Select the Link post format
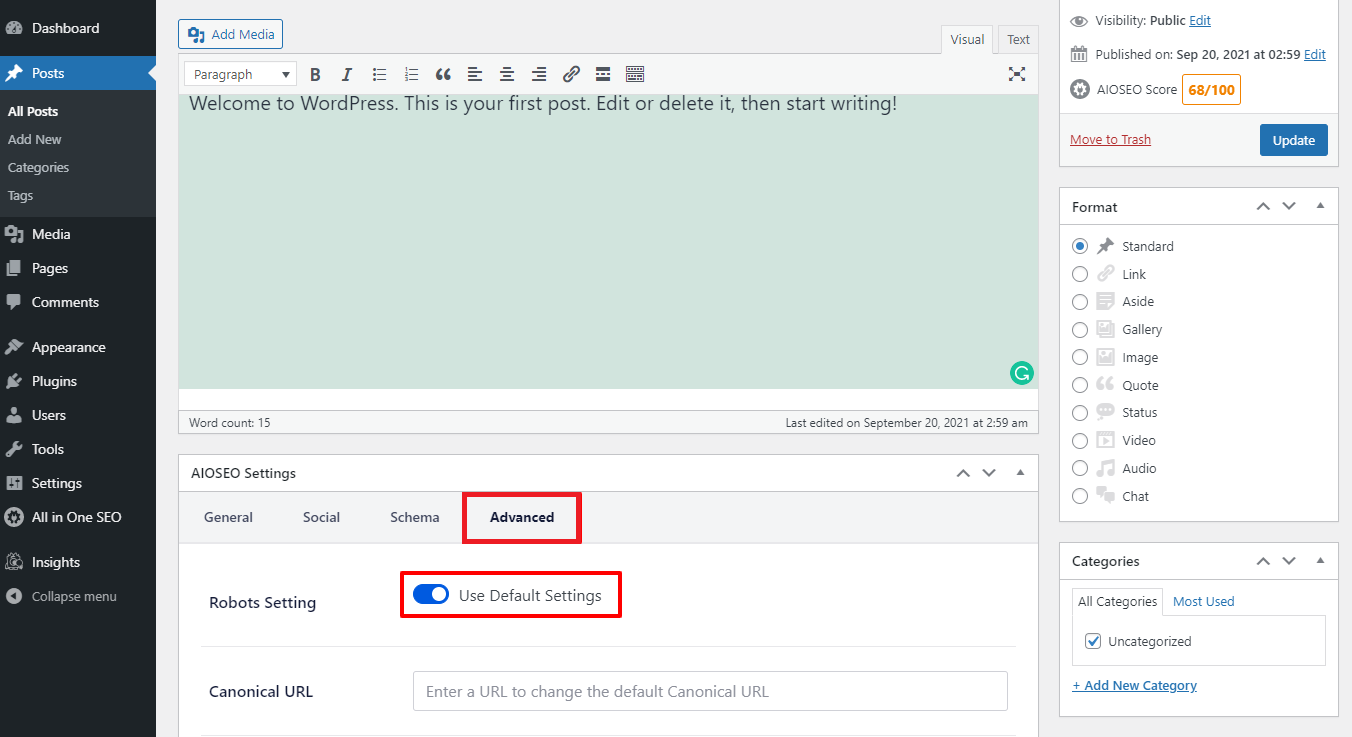The height and width of the screenshot is (737, 1352). click(x=1080, y=274)
